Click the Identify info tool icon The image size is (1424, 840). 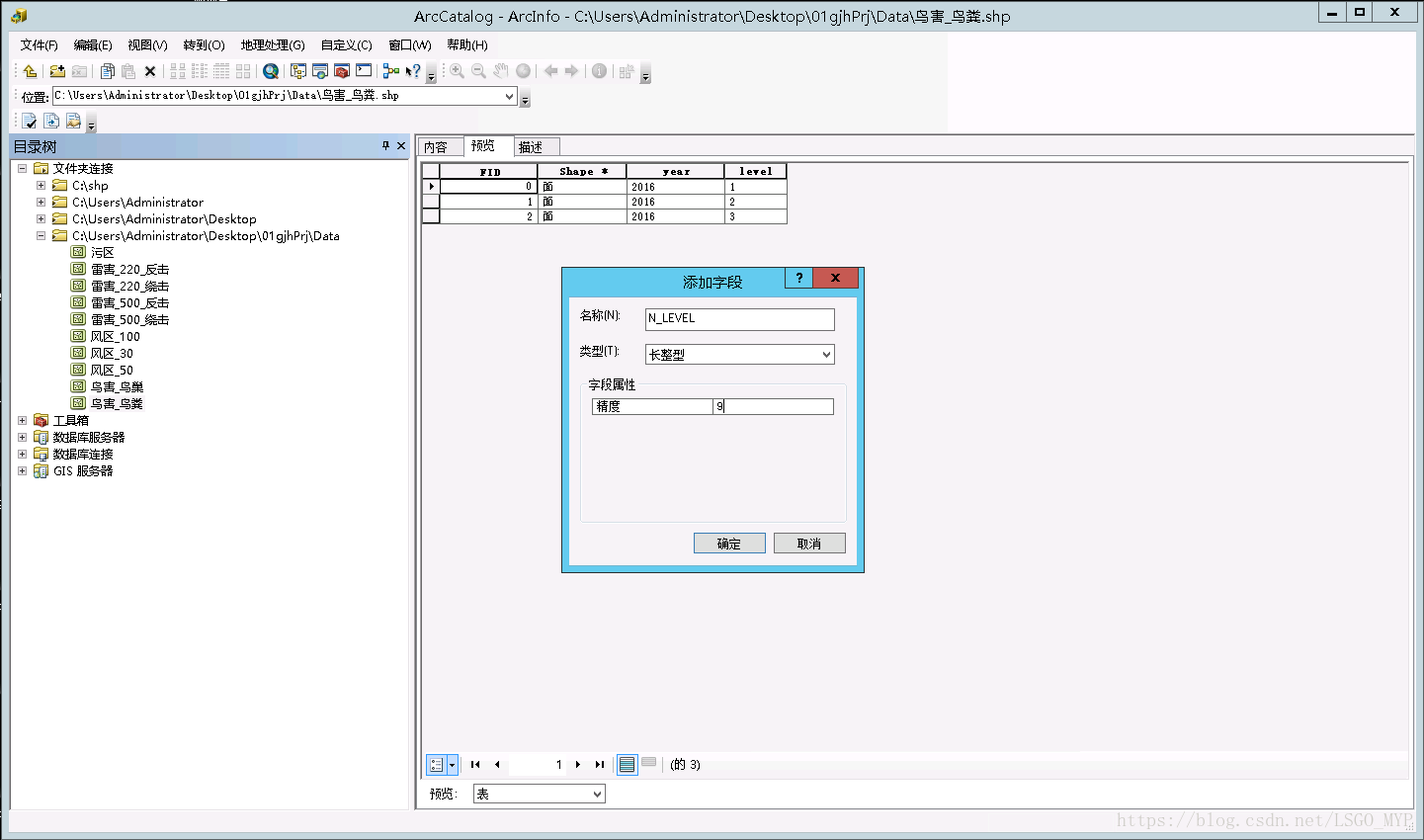pos(599,71)
